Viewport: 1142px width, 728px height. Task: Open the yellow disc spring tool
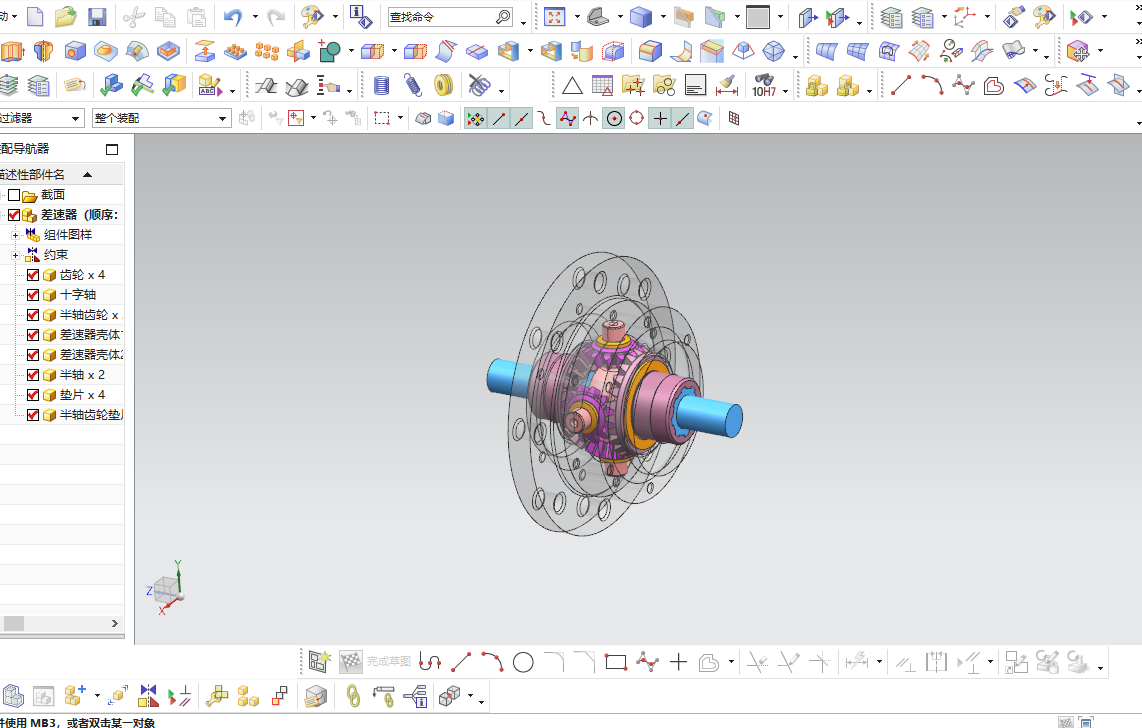[444, 86]
